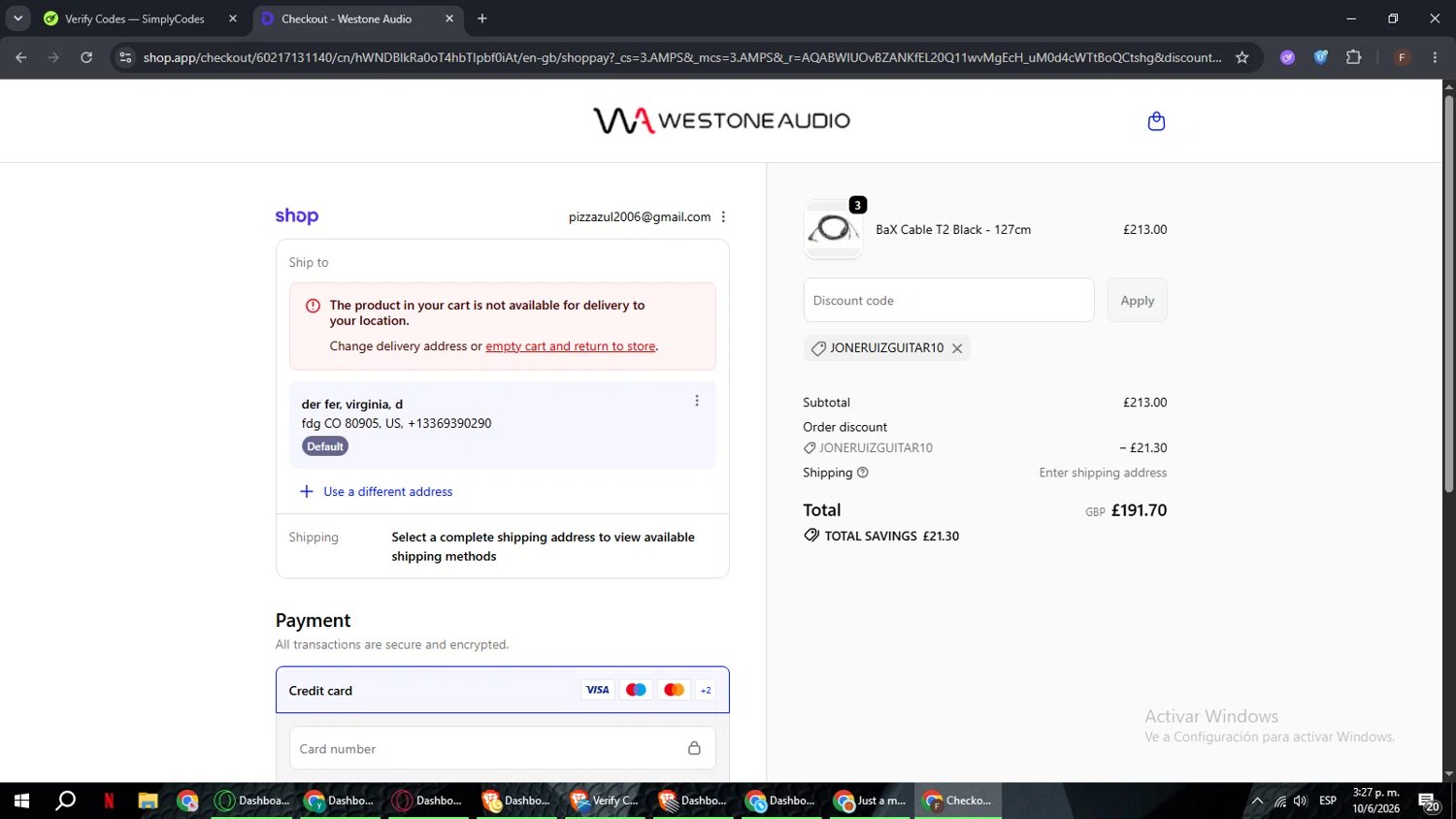Open the Chrome three-dot menu
Image resolution: width=1456 pixels, height=819 pixels.
1435,57
